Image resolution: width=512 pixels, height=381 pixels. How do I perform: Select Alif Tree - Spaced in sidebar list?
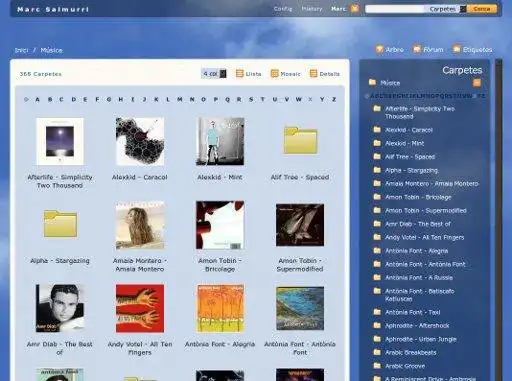pos(410,157)
